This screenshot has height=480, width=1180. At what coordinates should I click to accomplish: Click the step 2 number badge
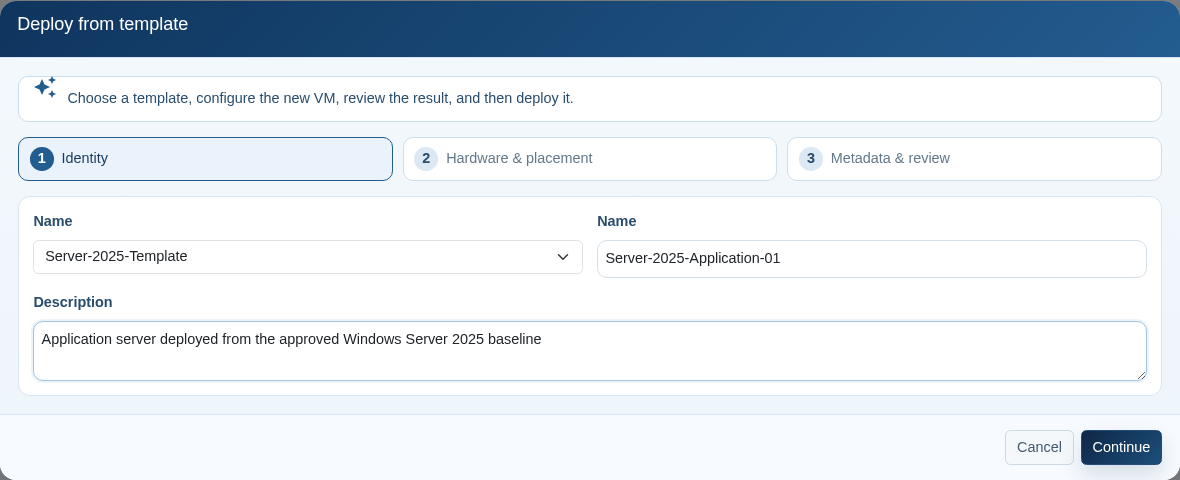(x=426, y=159)
